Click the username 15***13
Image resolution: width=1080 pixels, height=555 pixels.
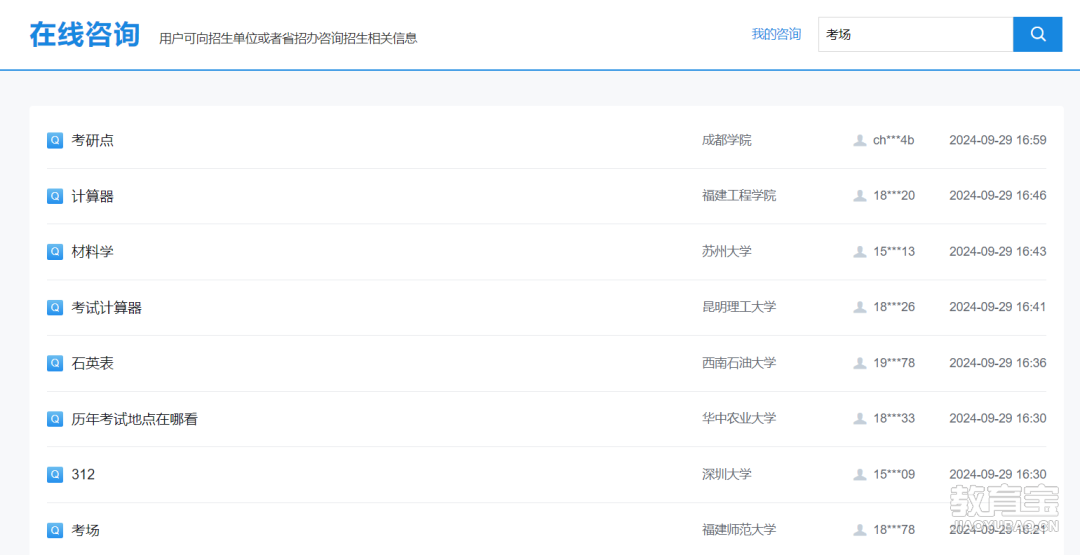(894, 252)
